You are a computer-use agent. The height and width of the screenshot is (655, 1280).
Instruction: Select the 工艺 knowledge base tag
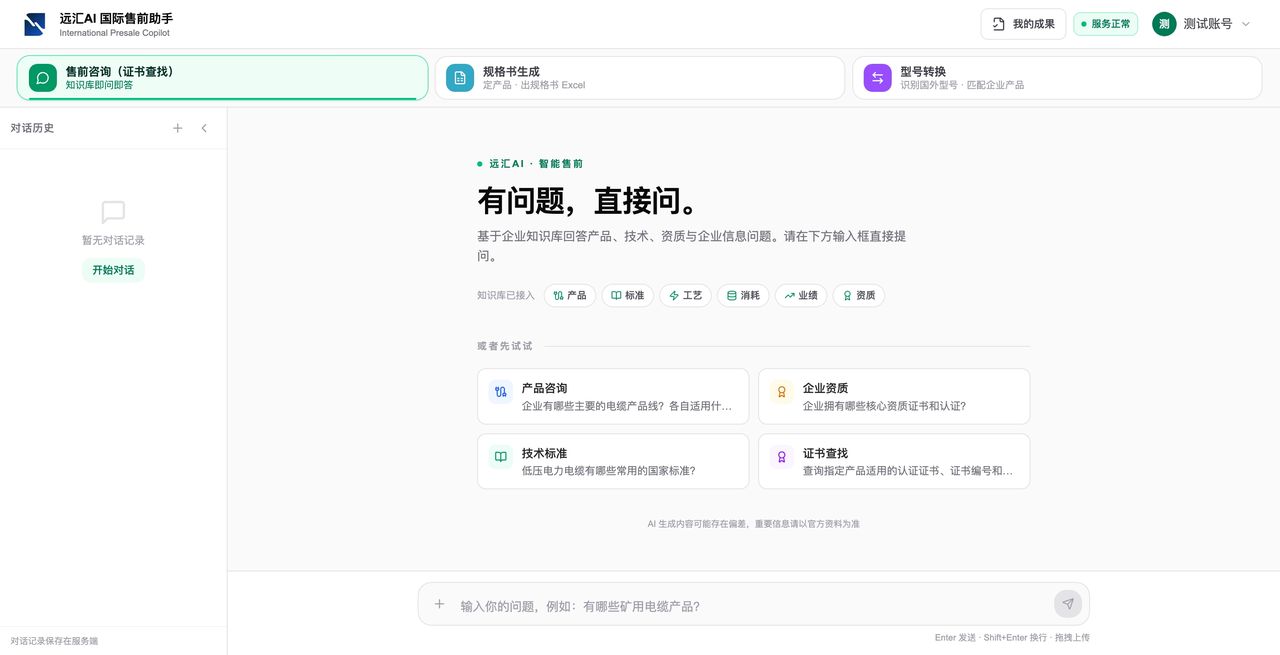click(x=686, y=296)
